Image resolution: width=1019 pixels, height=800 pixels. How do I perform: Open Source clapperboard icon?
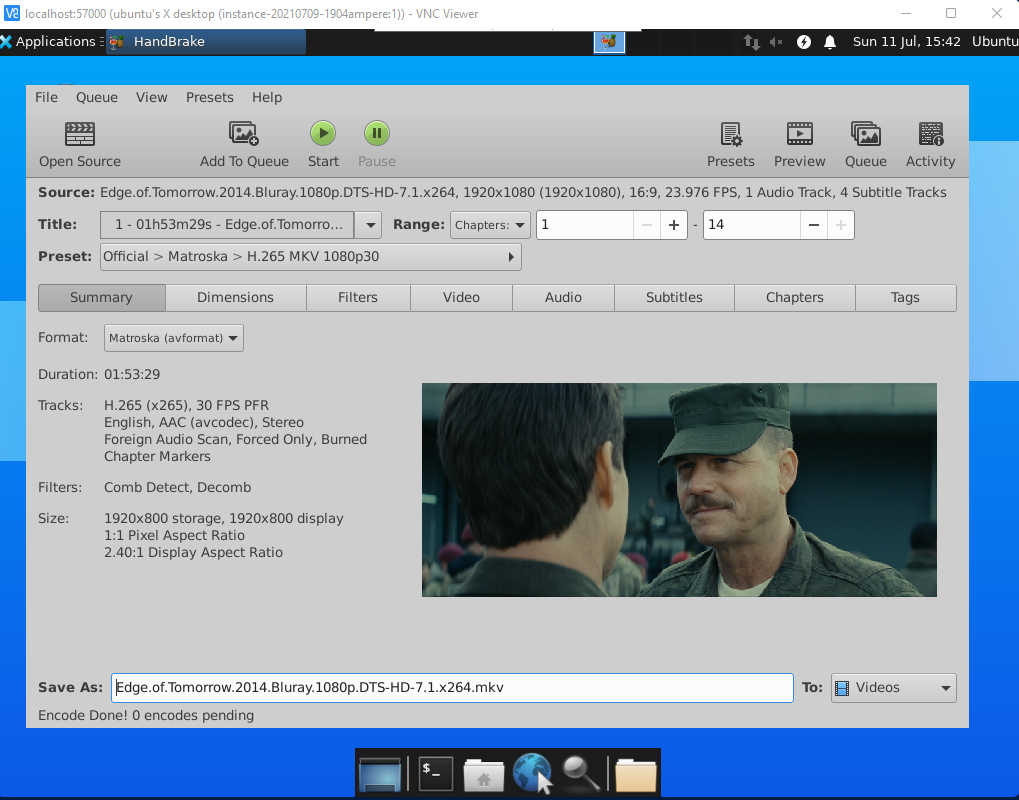coord(80,134)
